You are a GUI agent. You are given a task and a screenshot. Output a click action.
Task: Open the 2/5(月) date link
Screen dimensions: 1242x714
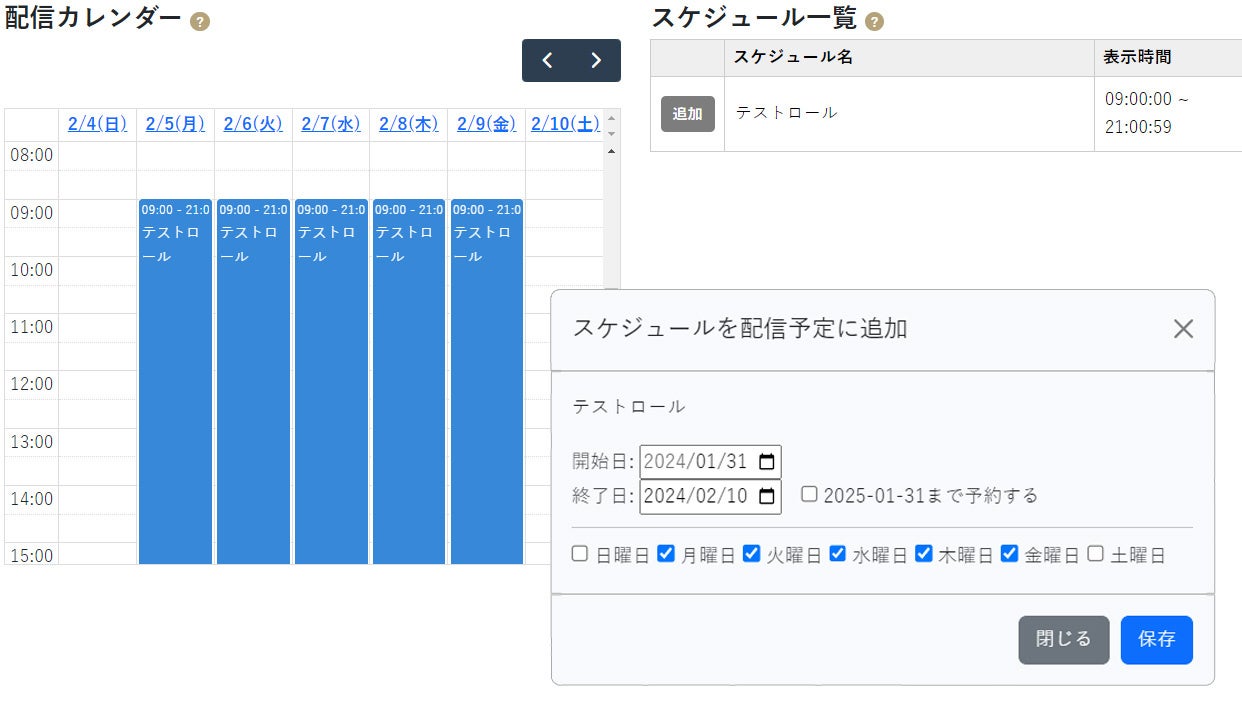point(175,124)
